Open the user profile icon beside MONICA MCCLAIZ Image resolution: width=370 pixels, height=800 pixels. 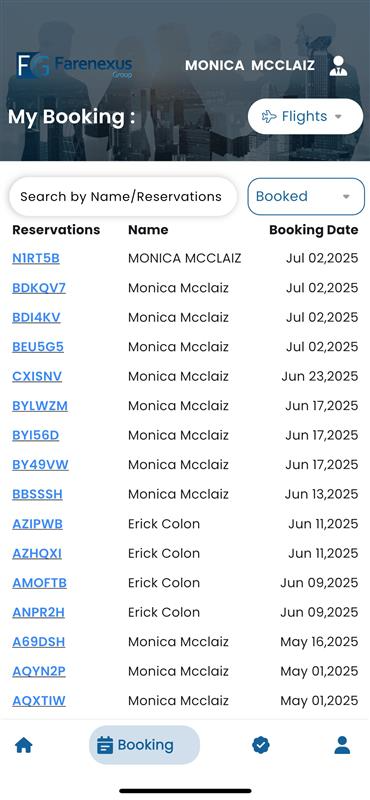(338, 66)
